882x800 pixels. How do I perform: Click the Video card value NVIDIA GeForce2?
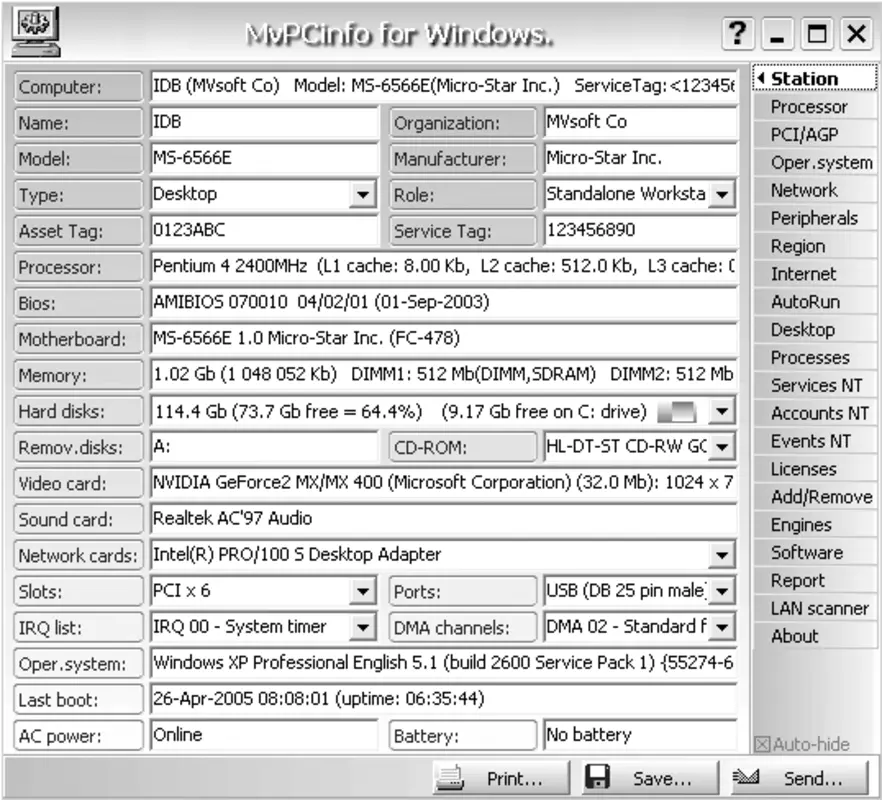pos(444,483)
